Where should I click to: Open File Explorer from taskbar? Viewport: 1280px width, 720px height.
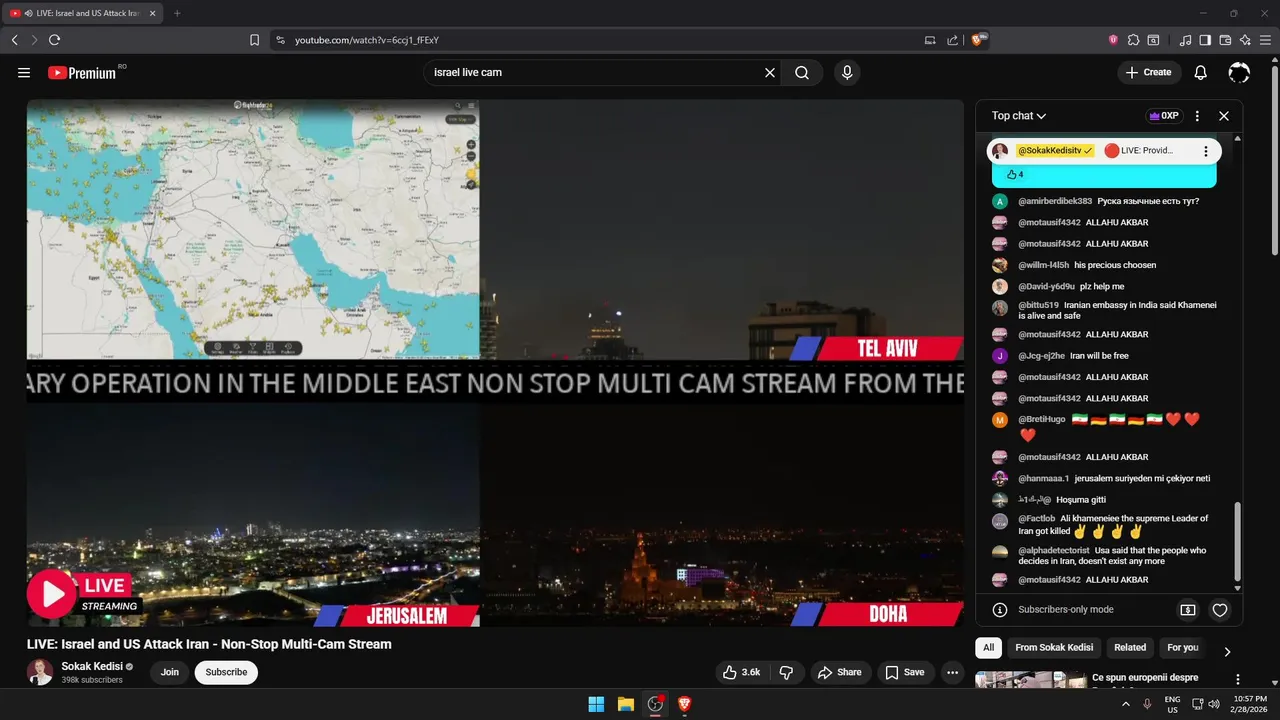pos(625,704)
